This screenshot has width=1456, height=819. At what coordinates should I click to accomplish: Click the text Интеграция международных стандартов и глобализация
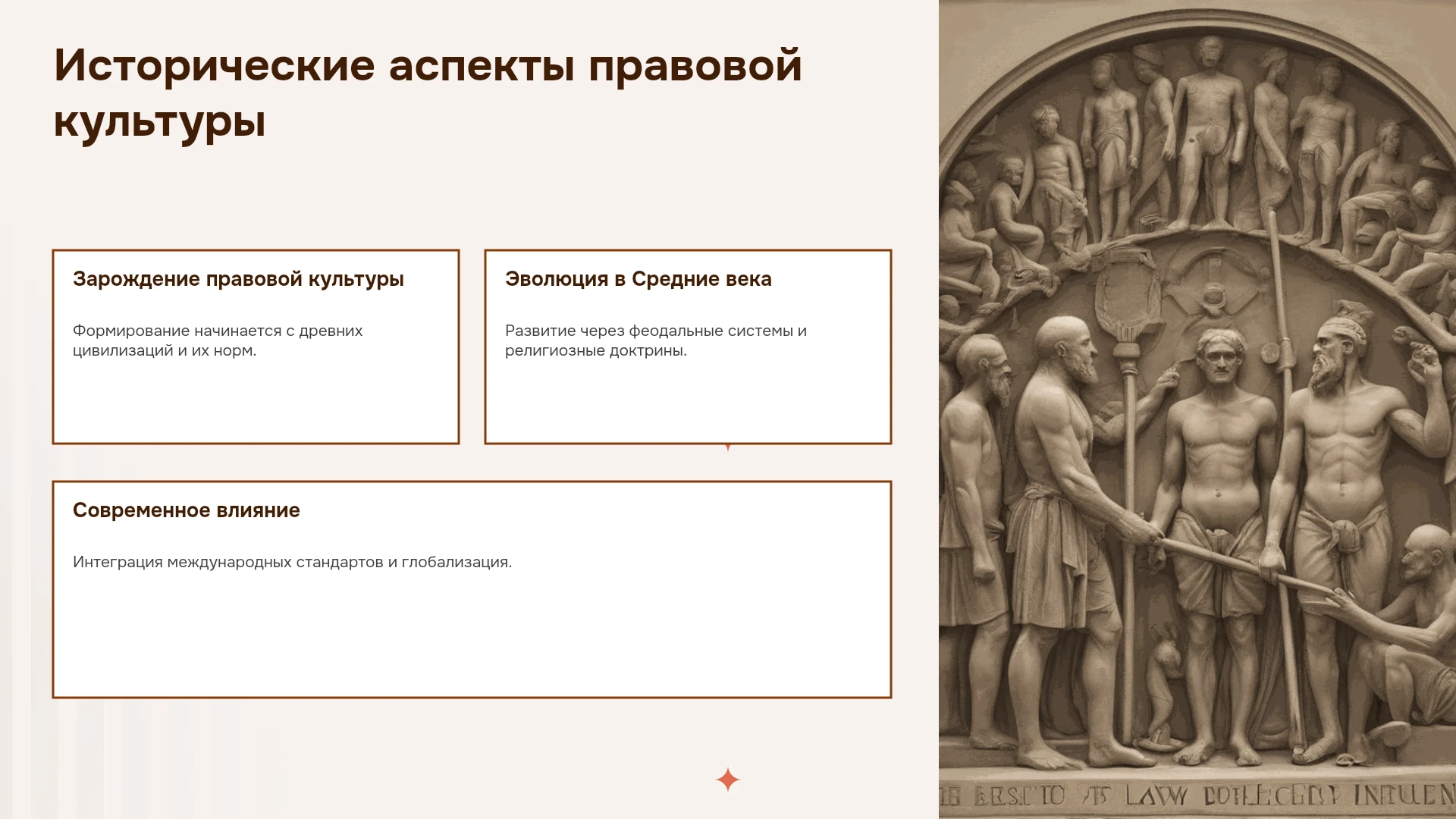point(292,562)
